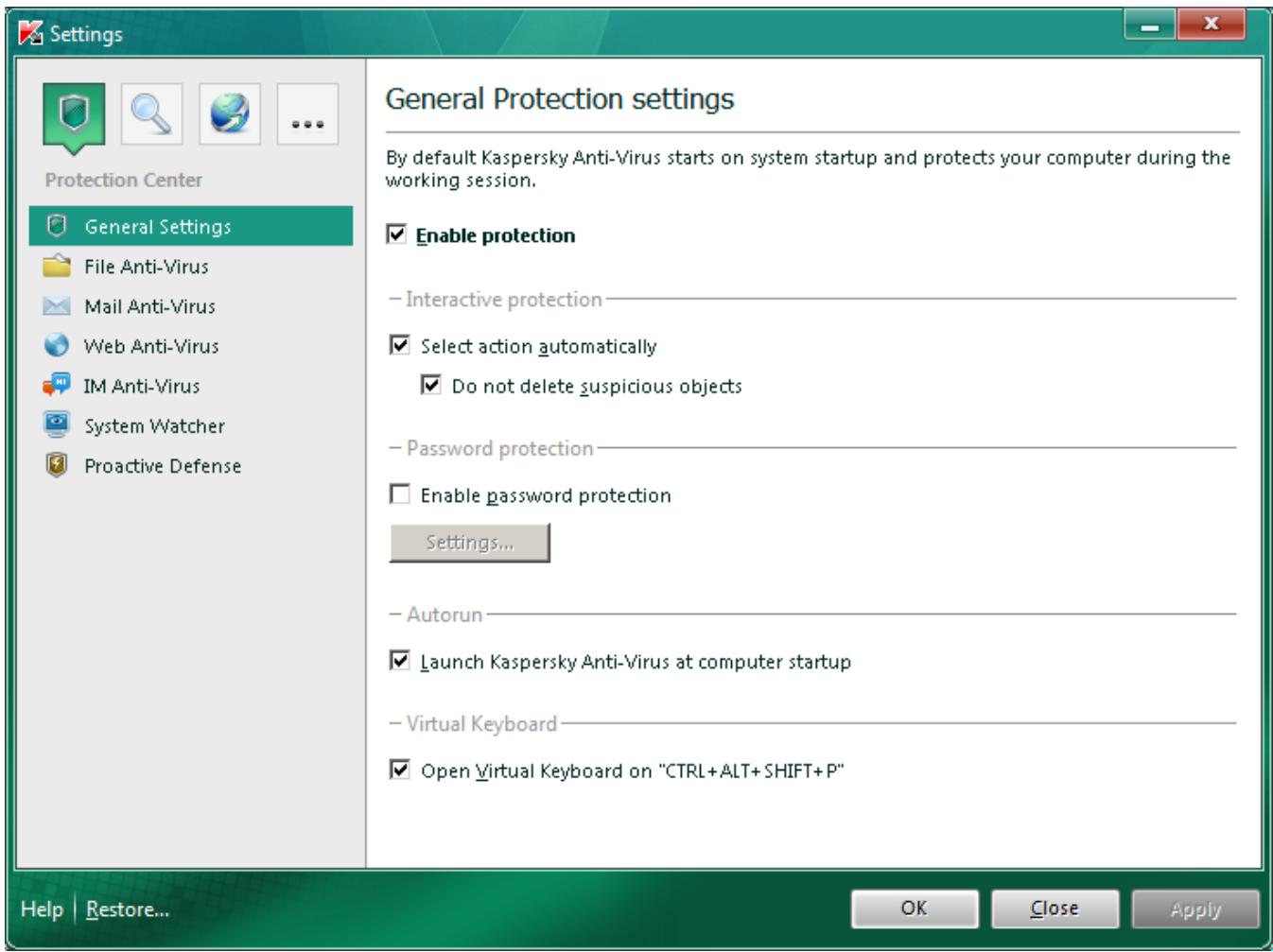
Task: Select System Watcher in sidebar
Action: click(191, 424)
